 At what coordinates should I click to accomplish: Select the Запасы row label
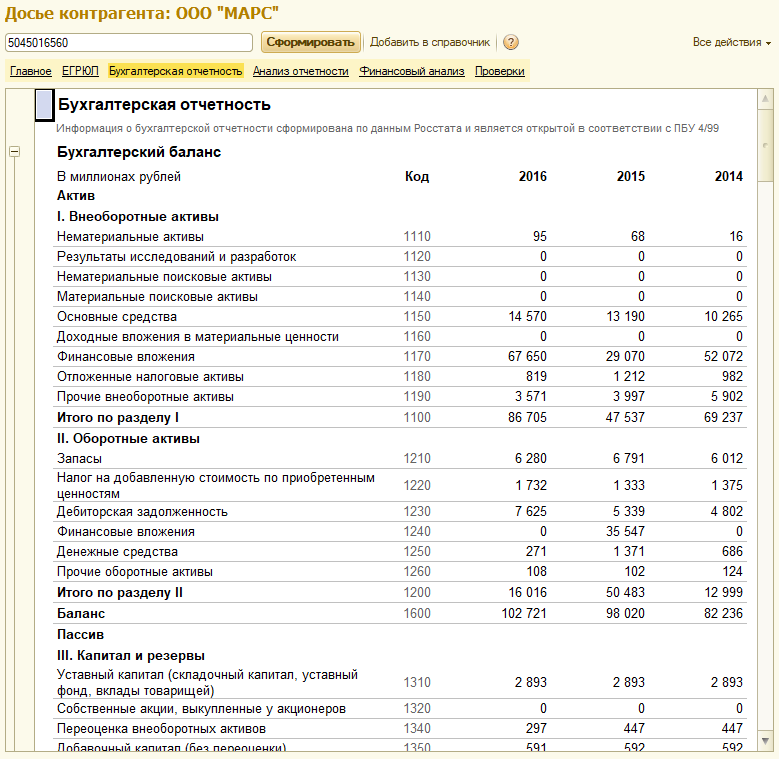79,458
